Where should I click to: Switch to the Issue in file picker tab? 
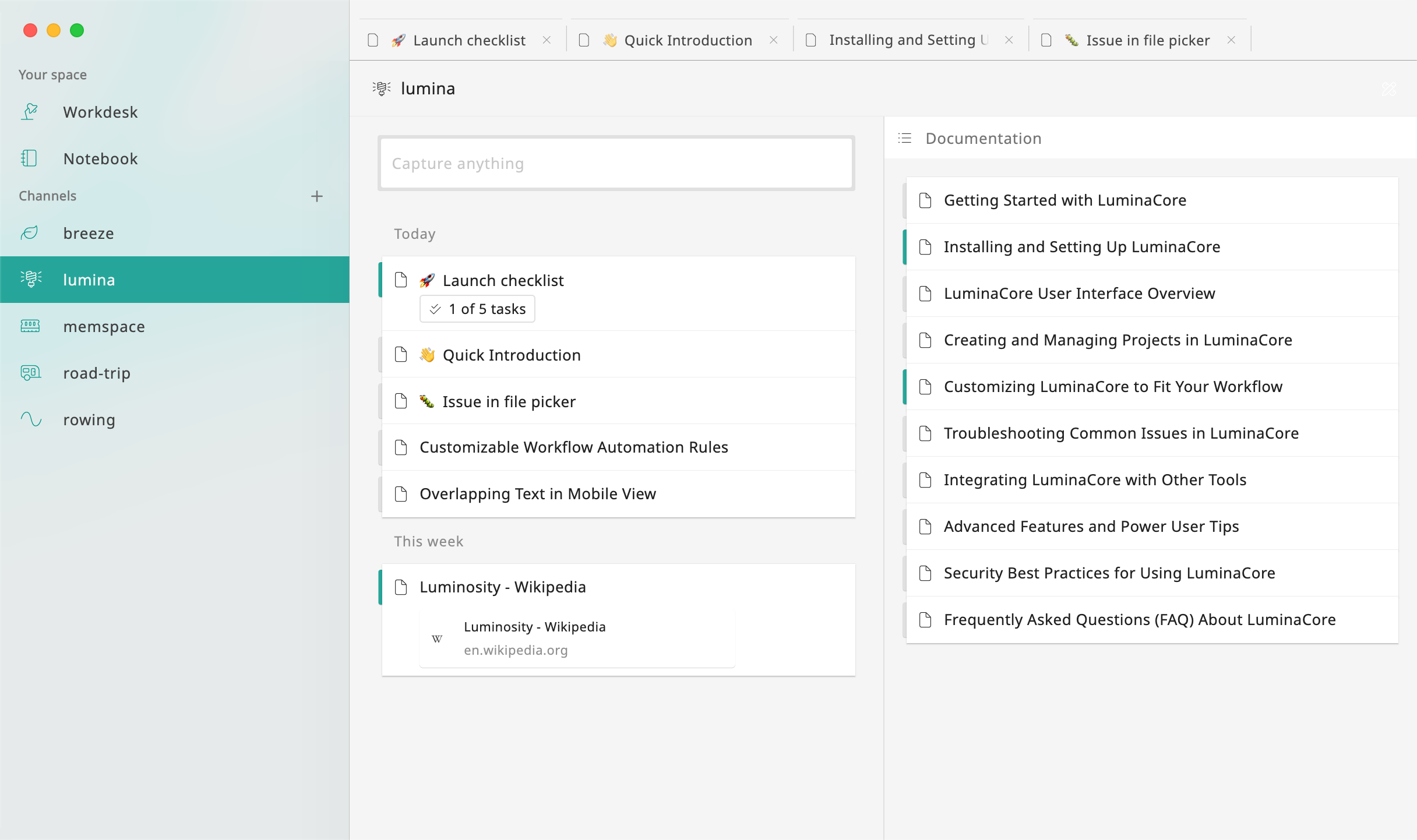[1147, 40]
